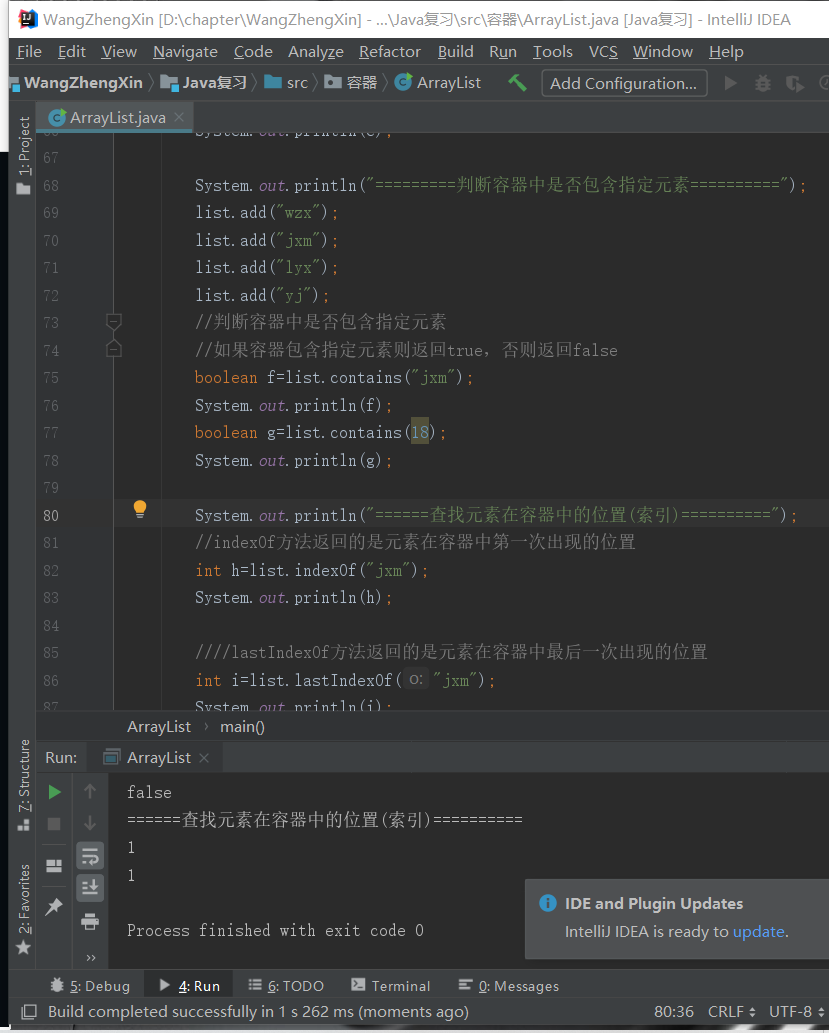Open the UTF-8 file encoding selector
This screenshot has height=1033, width=829.
tap(795, 1012)
